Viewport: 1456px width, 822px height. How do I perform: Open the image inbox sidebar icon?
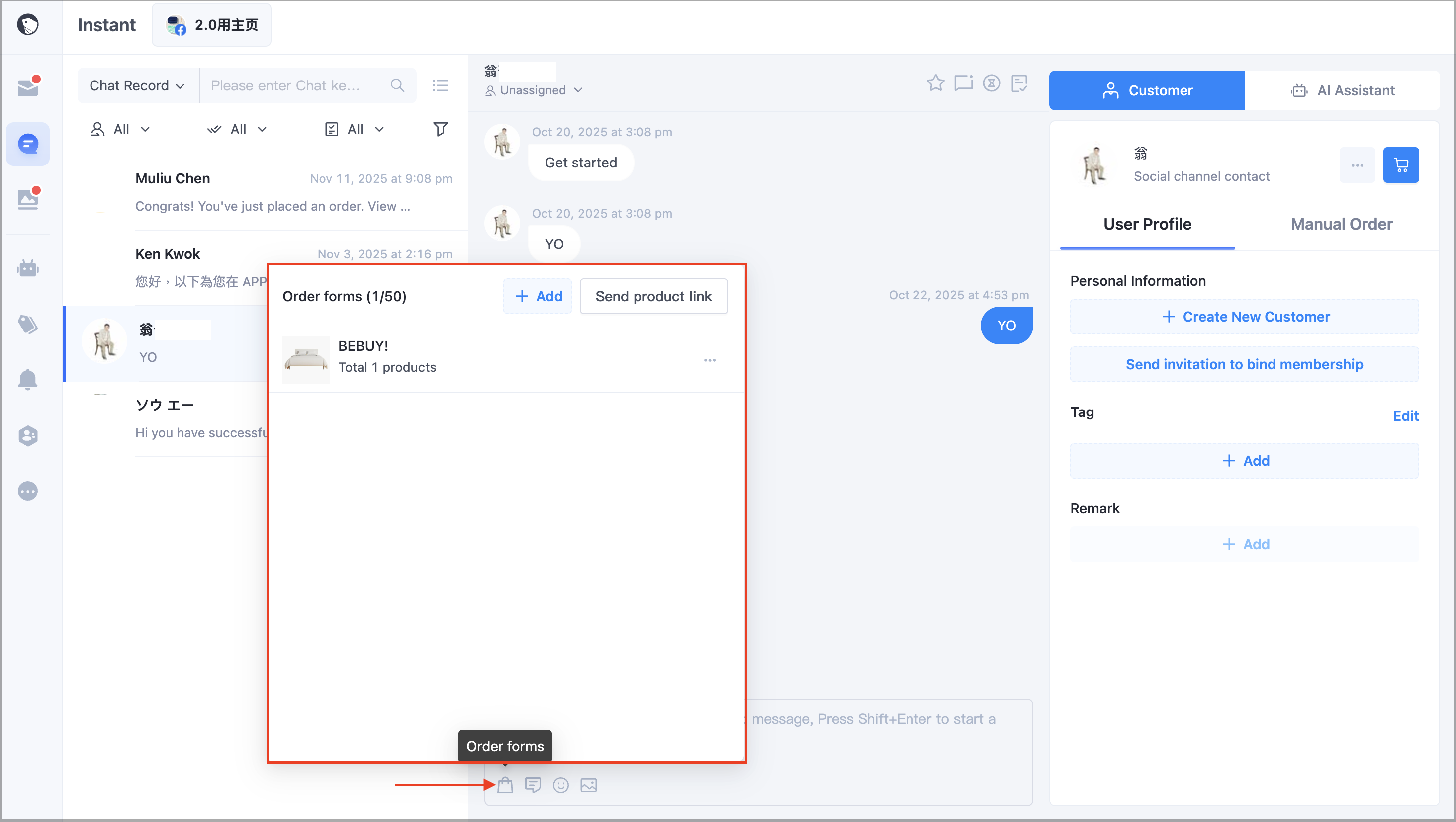point(28,199)
